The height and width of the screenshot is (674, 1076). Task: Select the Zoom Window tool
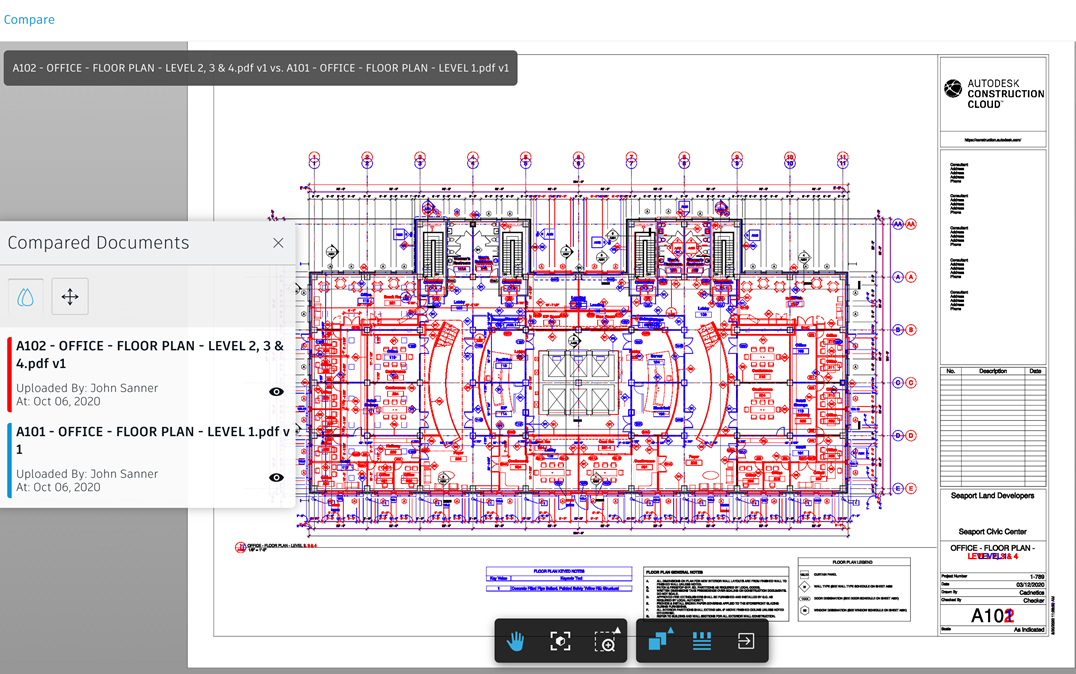(606, 641)
